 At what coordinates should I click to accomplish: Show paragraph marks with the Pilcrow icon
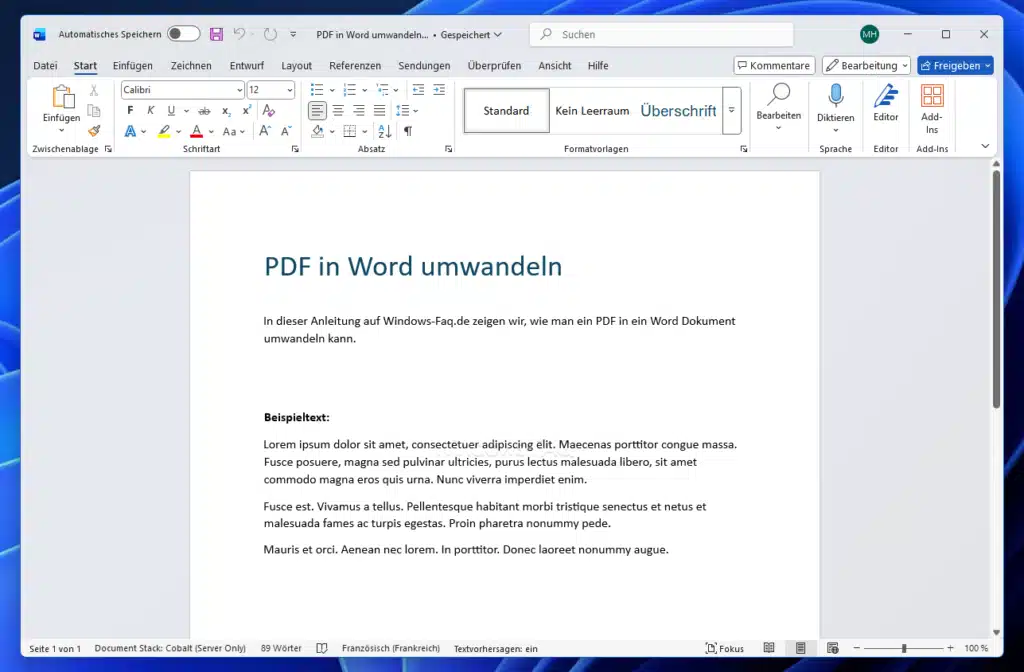tap(408, 131)
